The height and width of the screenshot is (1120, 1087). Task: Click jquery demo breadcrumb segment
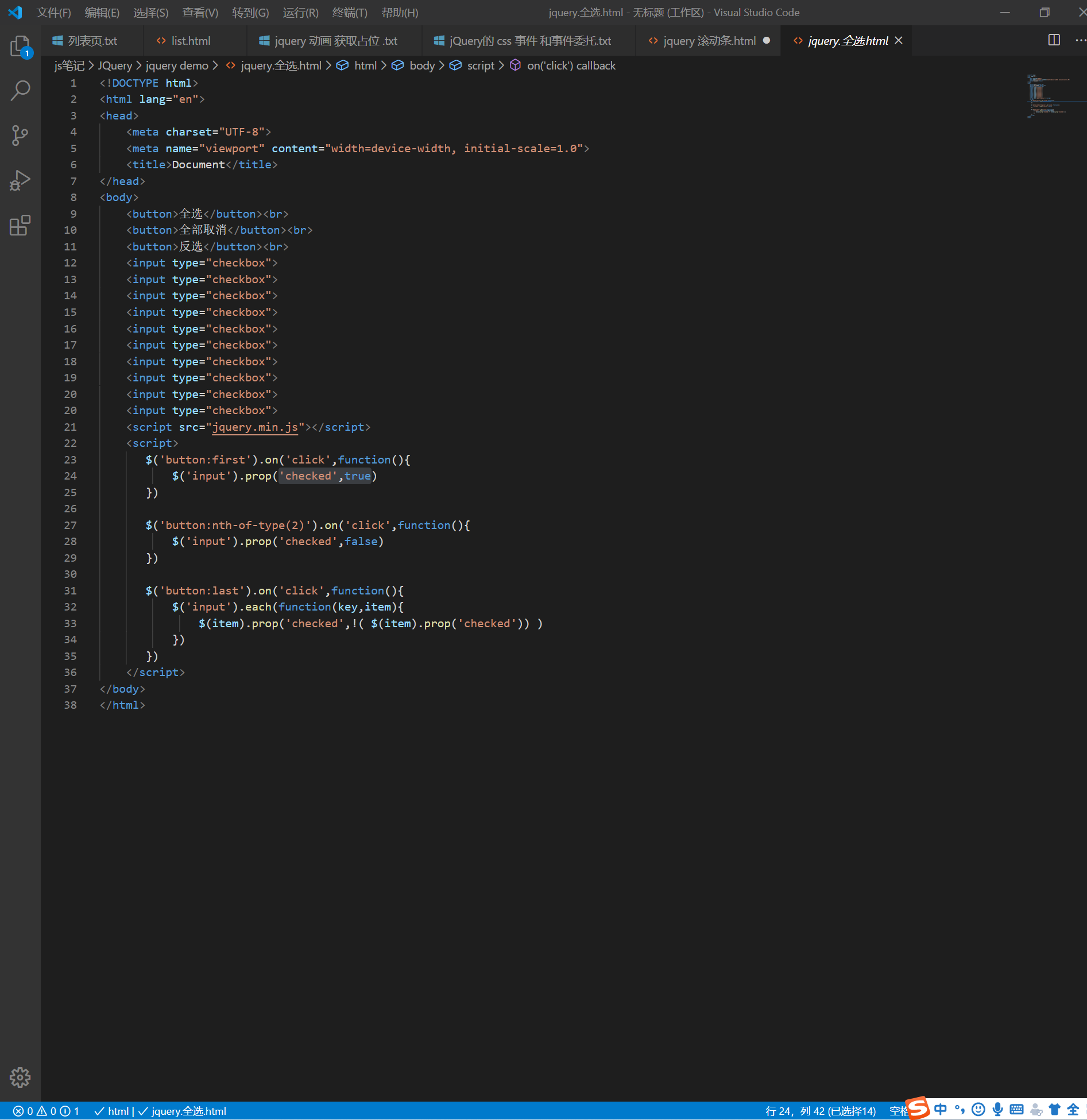pos(177,65)
